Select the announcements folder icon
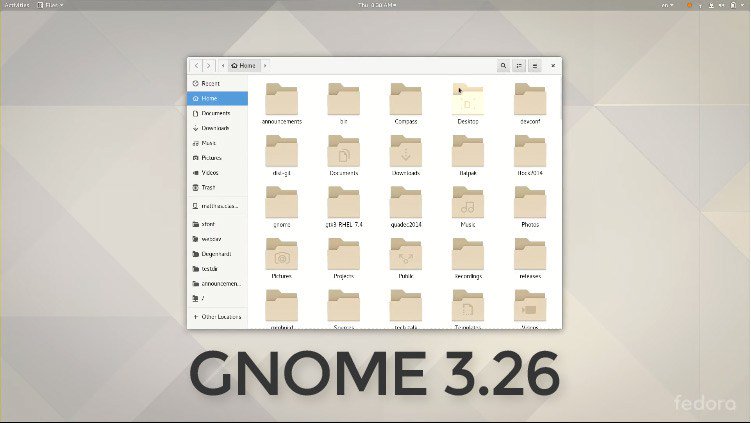751x423 pixels. tap(282, 99)
